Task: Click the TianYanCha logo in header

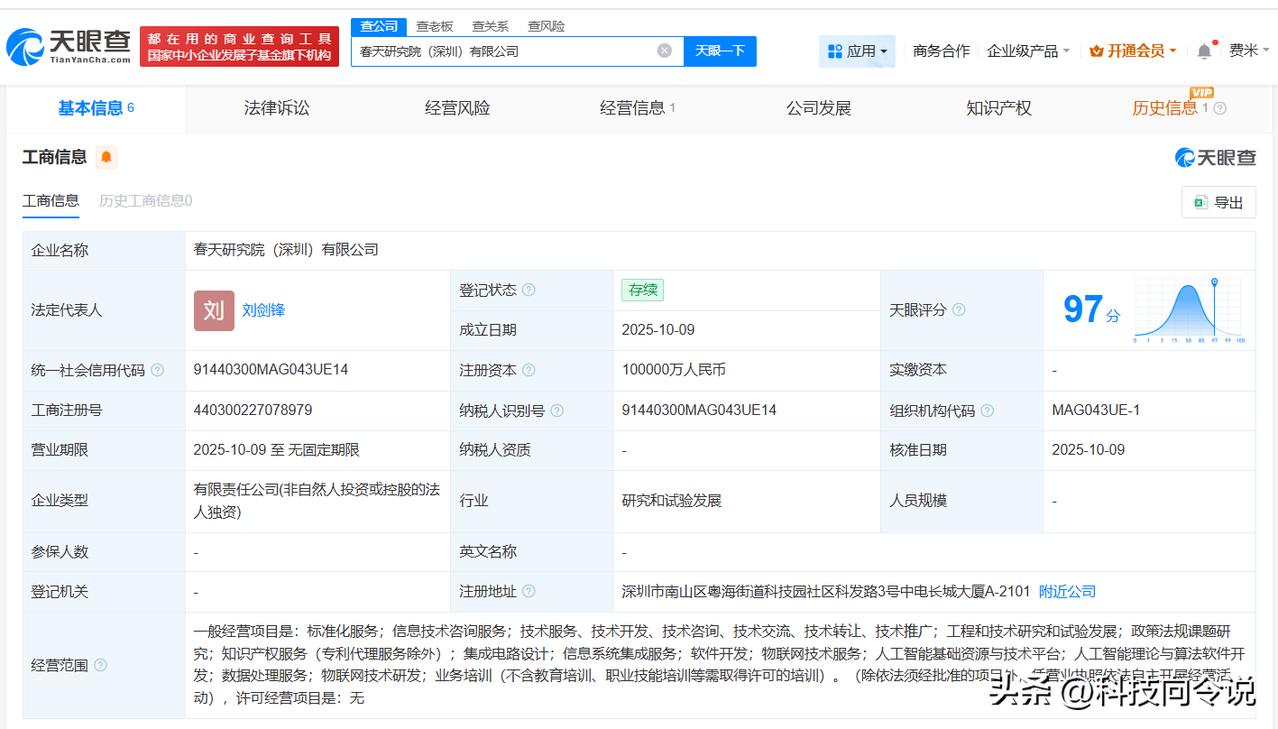Action: point(68,46)
